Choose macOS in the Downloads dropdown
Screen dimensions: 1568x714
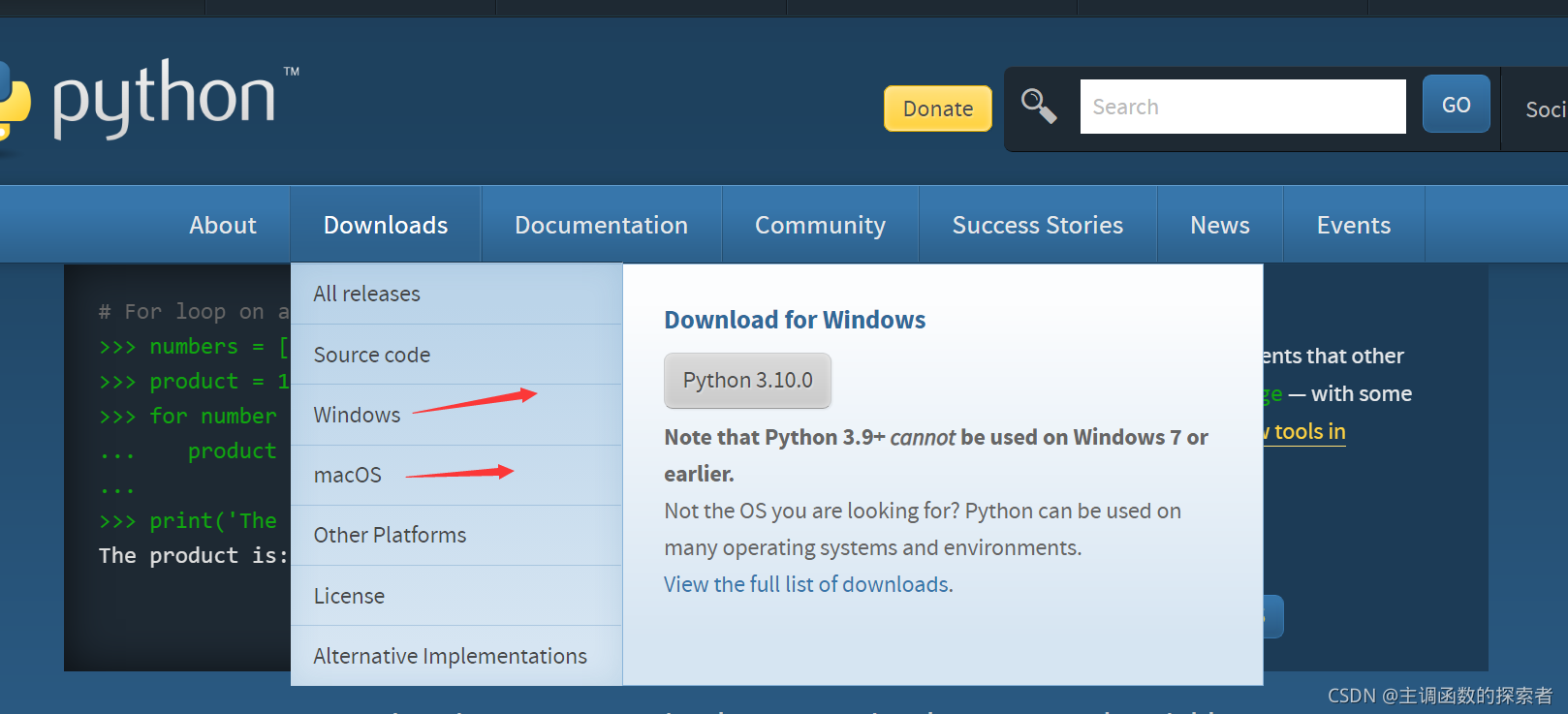(x=456, y=475)
